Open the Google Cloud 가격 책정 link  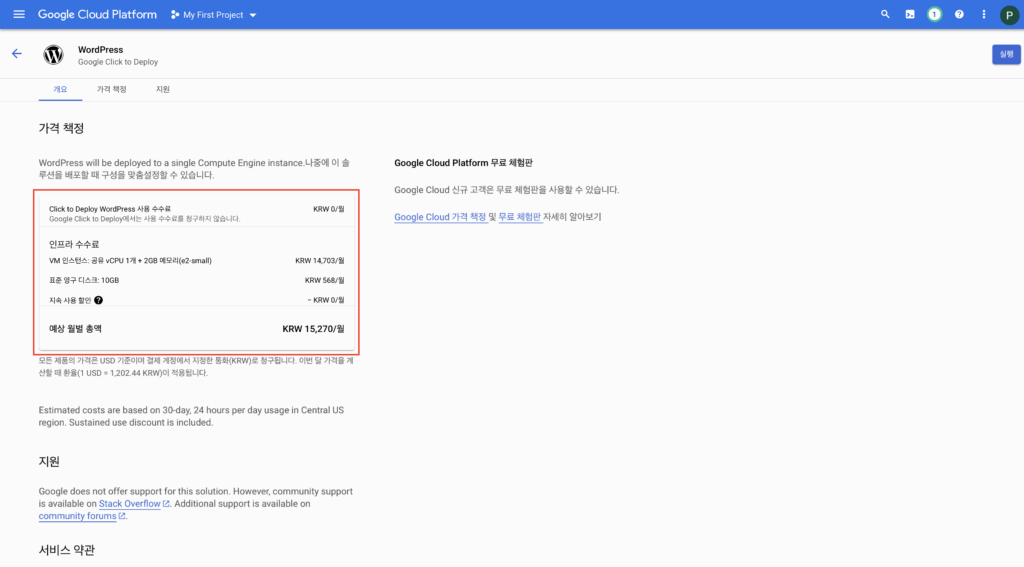pos(440,217)
